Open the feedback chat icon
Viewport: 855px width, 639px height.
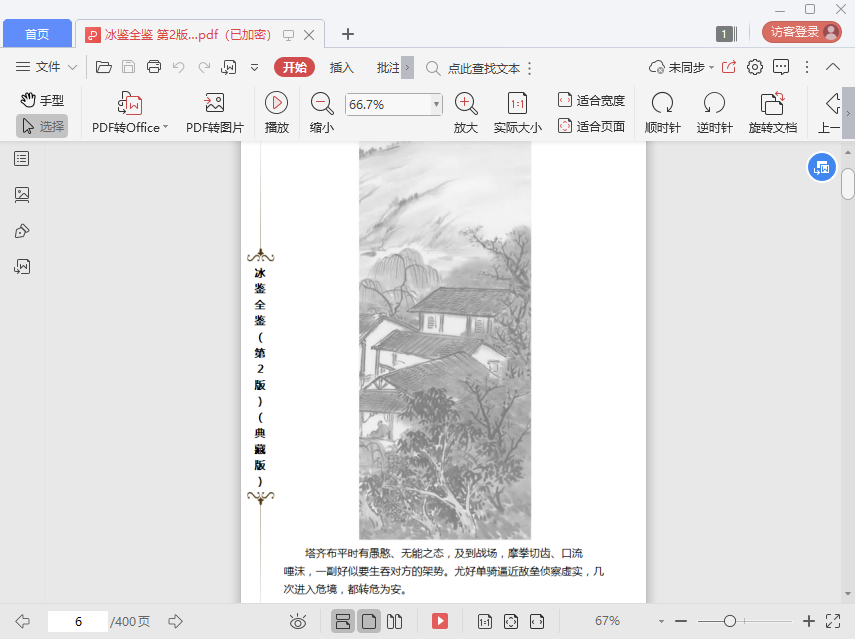click(x=781, y=67)
